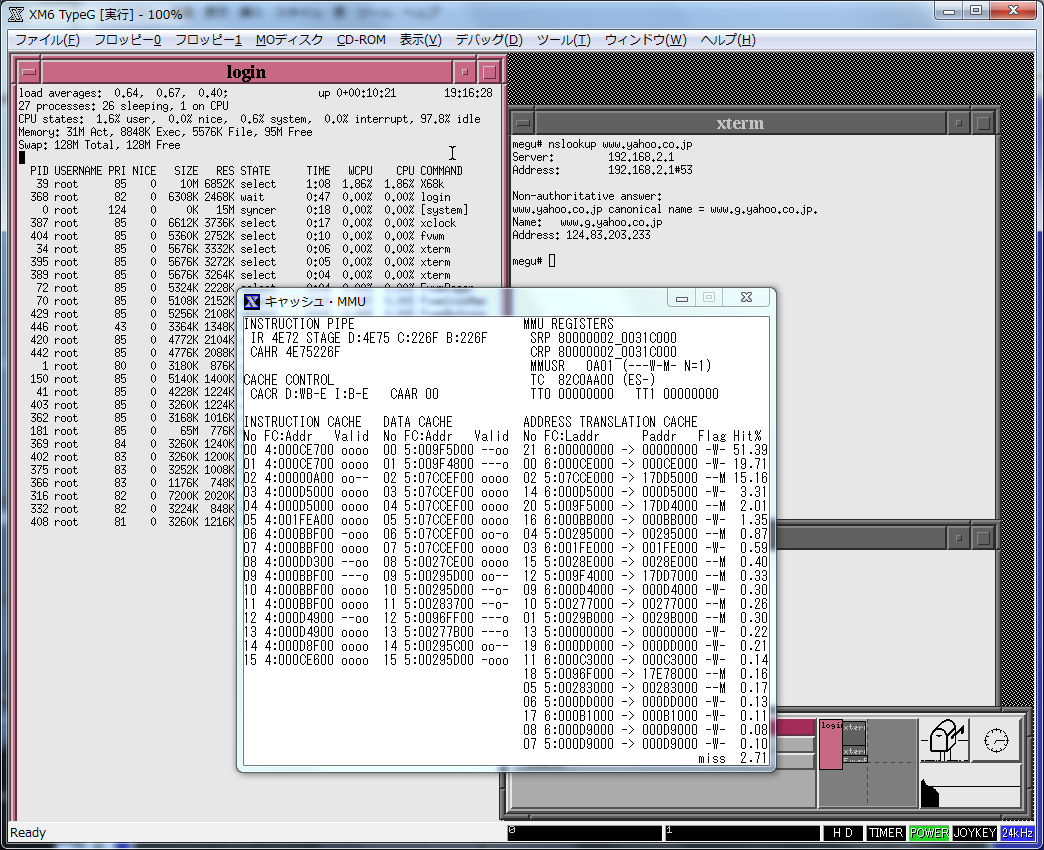Click the TIMER status indicator
1044x850 pixels.
tap(885, 833)
